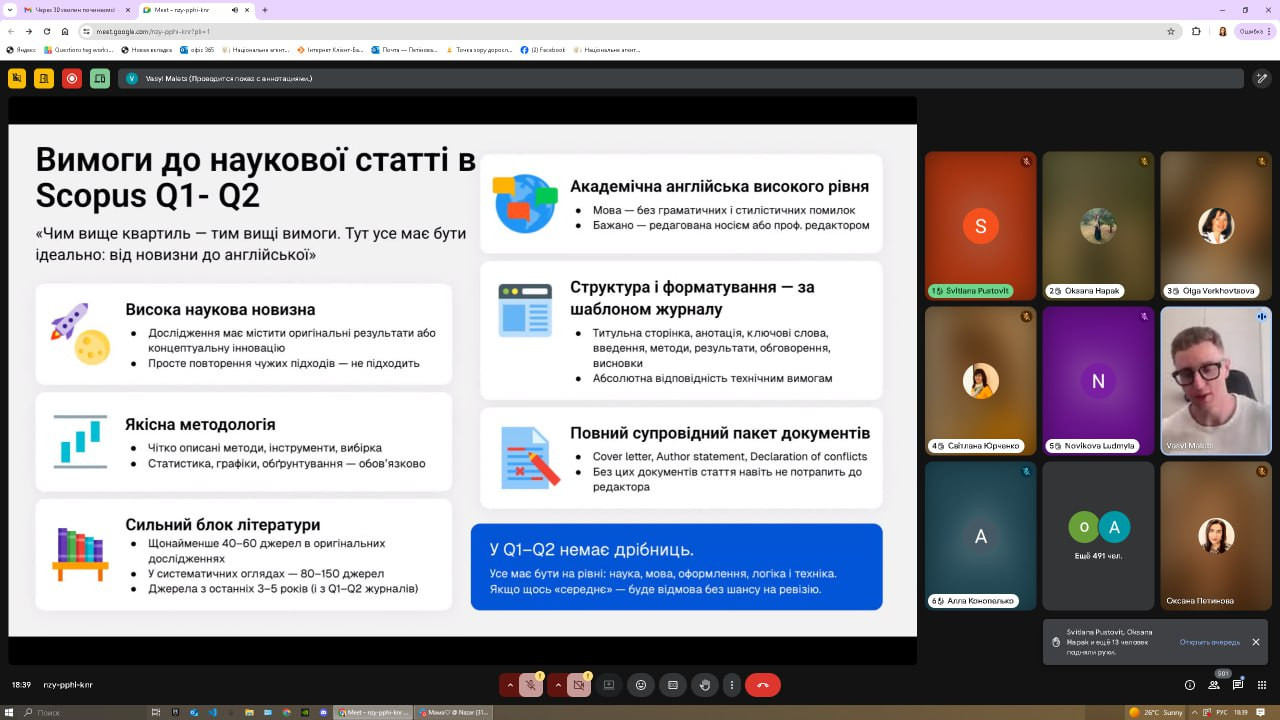Click the present screen icon
Image resolution: width=1280 pixels, height=720 pixels.
609,685
